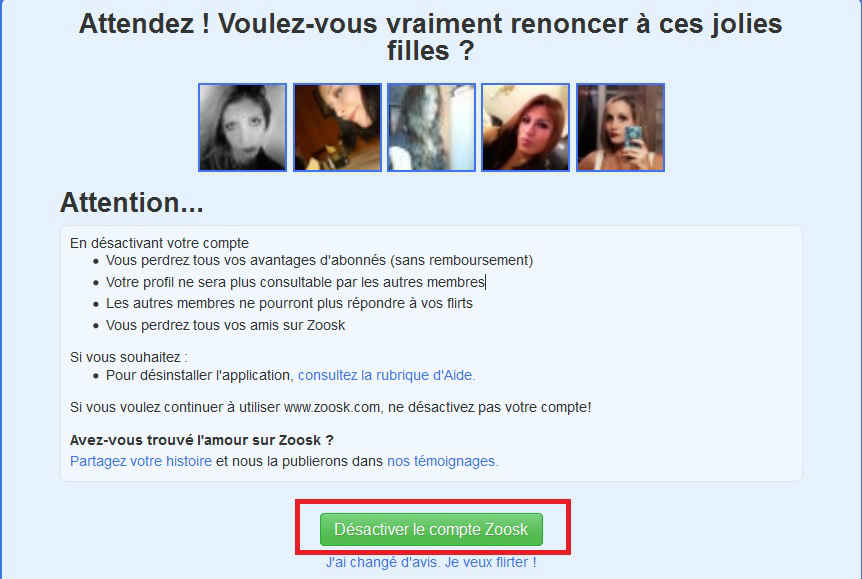The image size is (862, 579).
Task: Open the second profile photo thumbnail
Action: (x=337, y=128)
